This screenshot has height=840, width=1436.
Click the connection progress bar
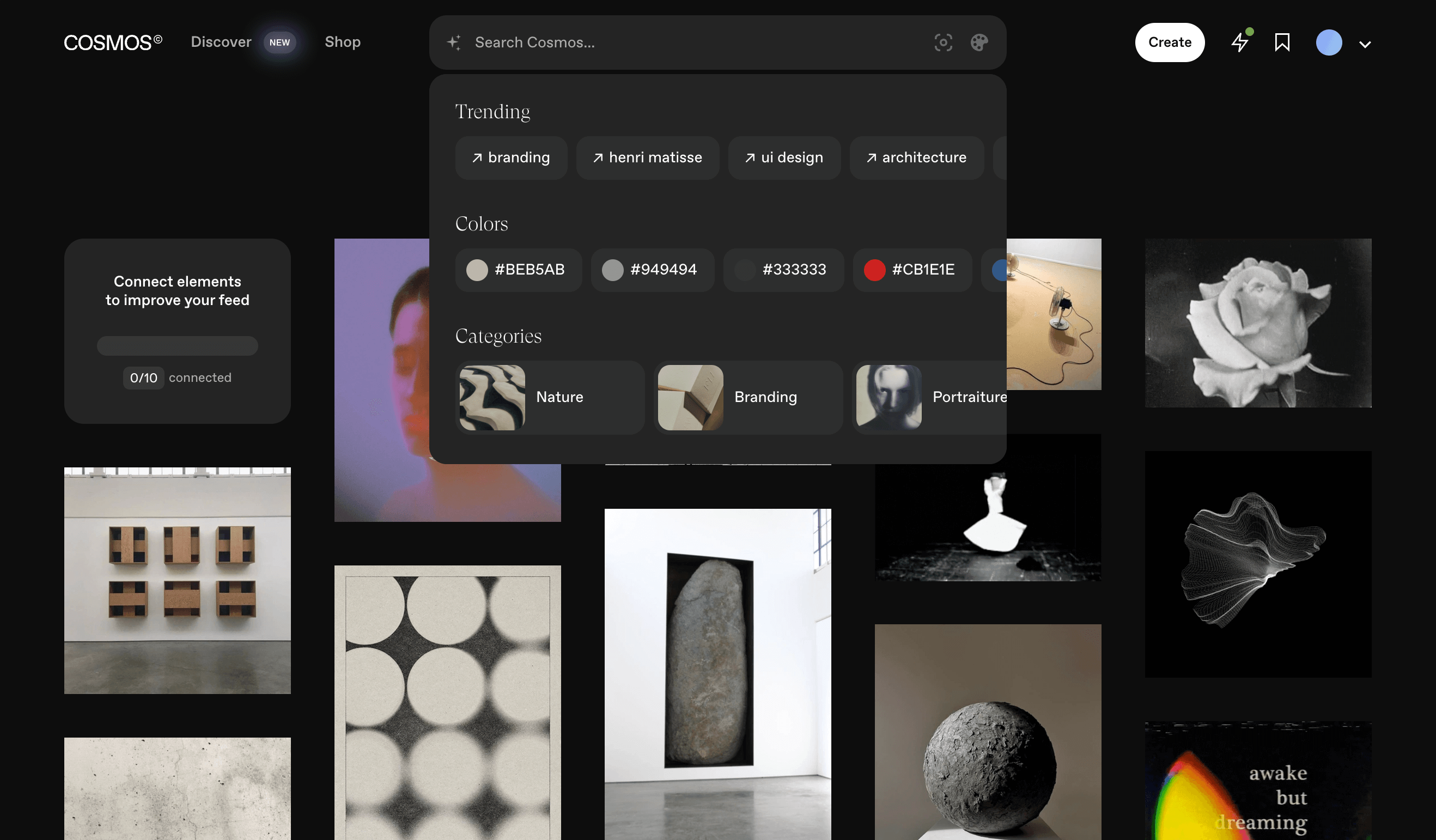click(x=177, y=345)
